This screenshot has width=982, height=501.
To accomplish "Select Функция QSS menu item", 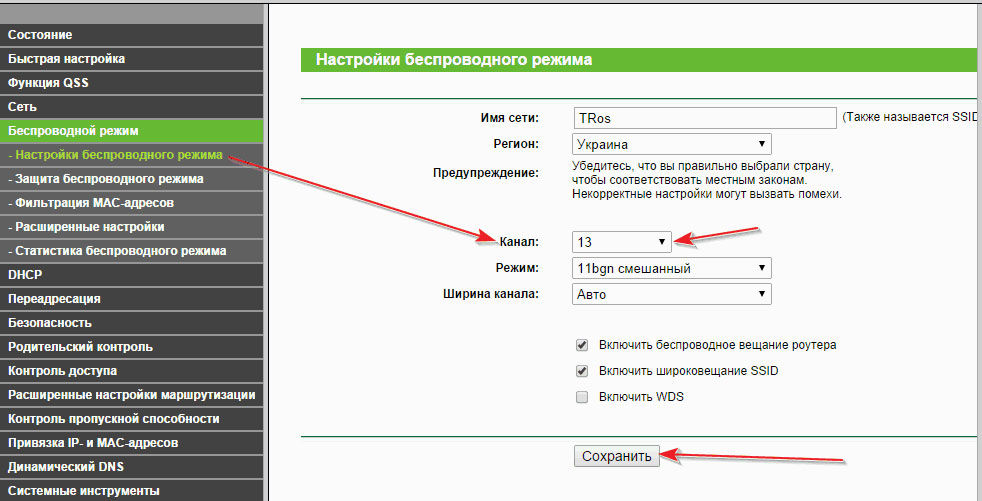I will point(132,83).
